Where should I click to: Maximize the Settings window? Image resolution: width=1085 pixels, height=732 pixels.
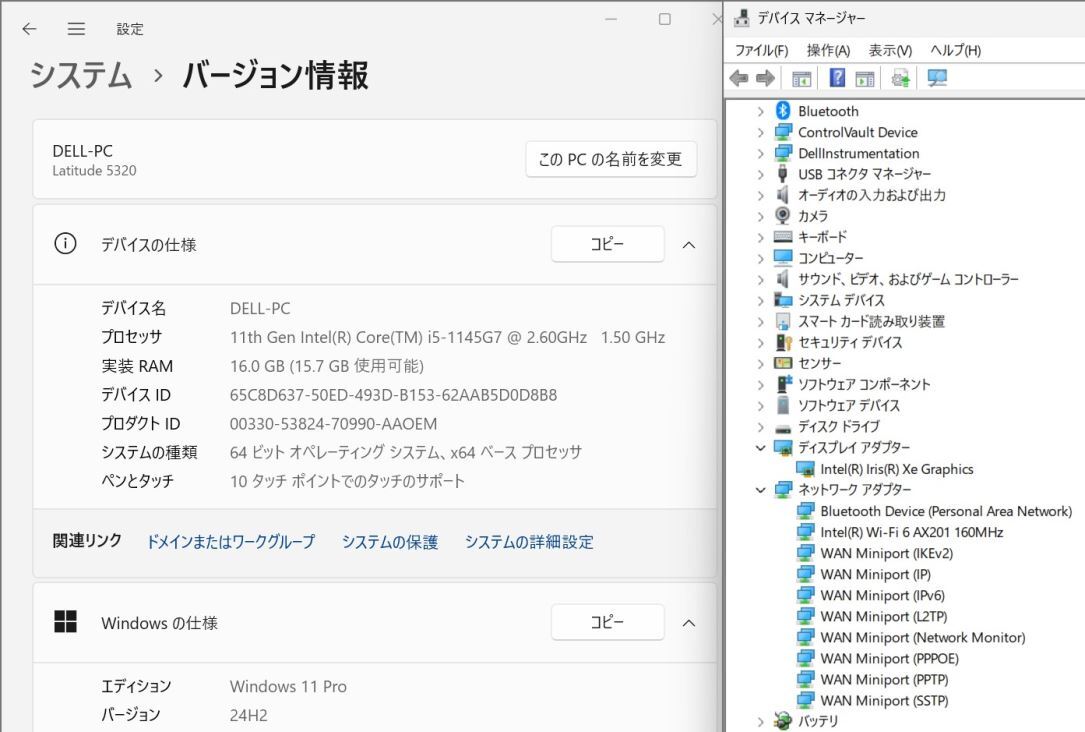pos(664,19)
